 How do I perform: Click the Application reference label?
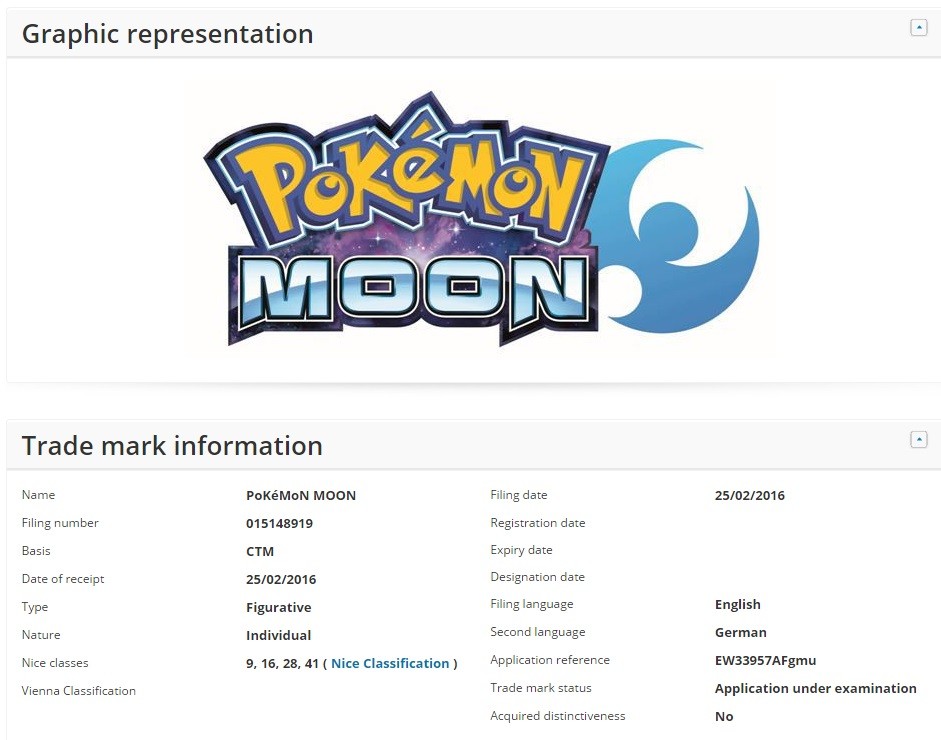point(550,660)
